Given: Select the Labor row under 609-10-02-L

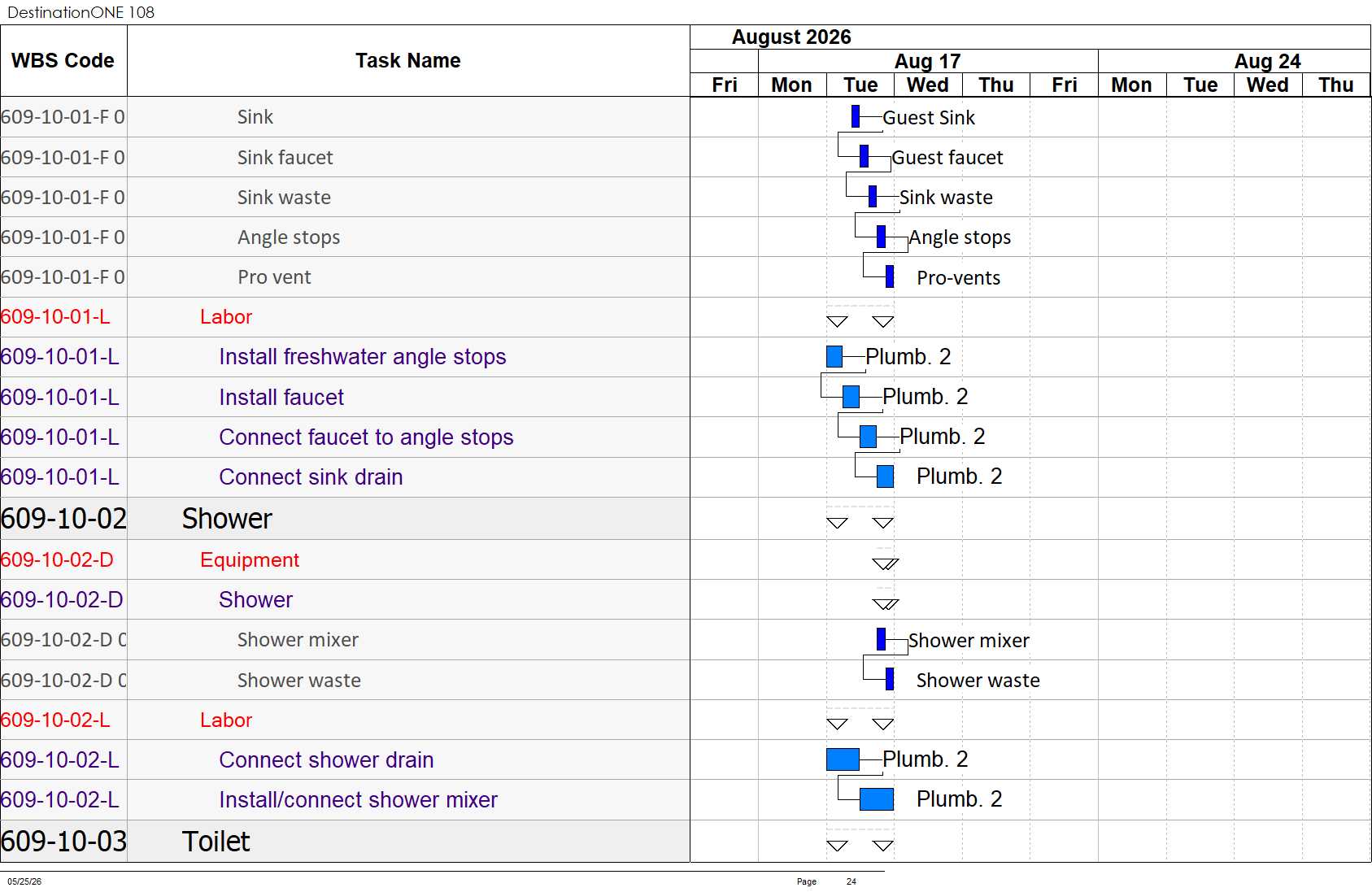Looking at the screenshot, I should pyautogui.click(x=345, y=720).
